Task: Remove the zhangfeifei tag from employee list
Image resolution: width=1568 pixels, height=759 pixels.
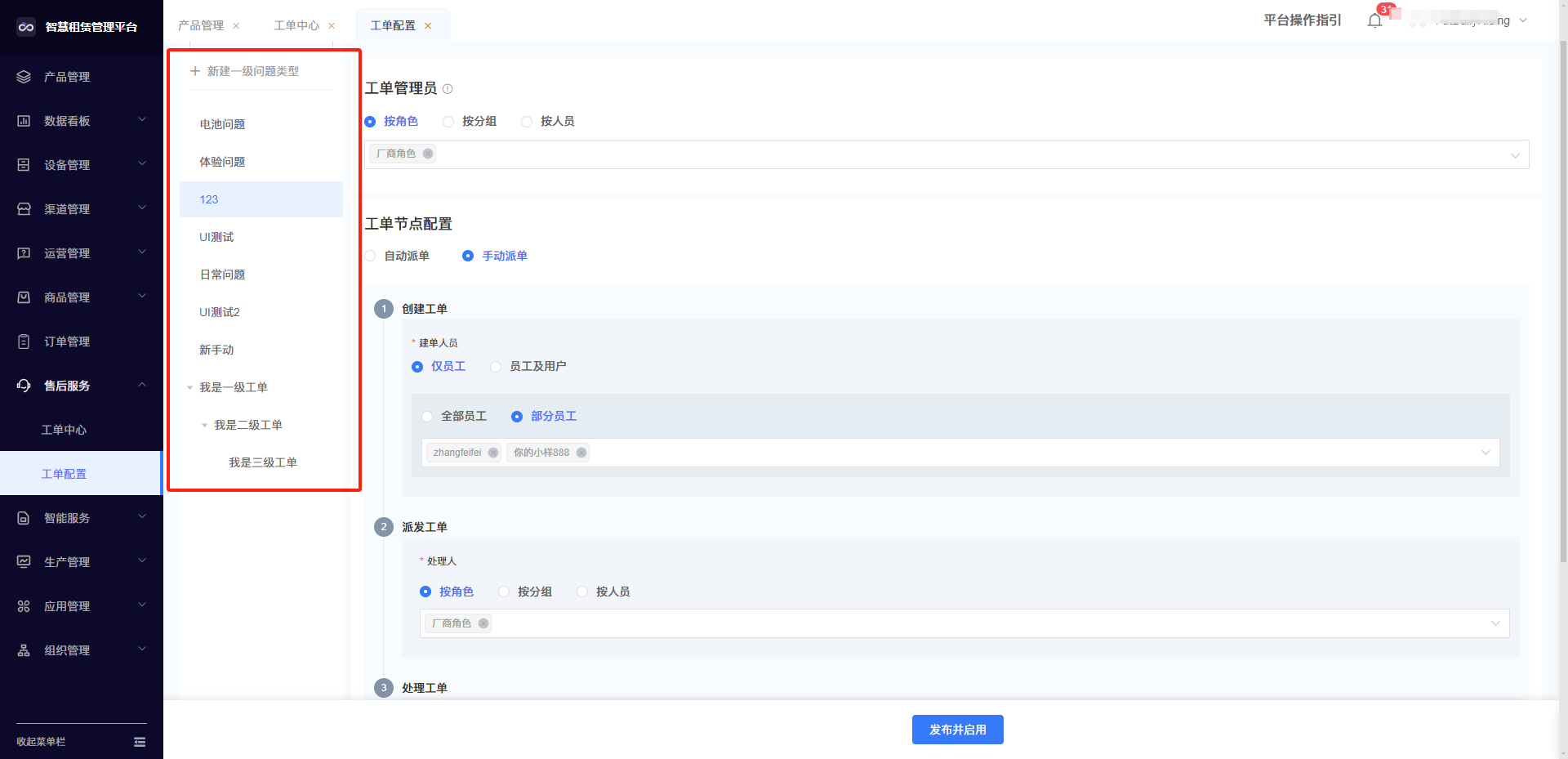Action: point(493,453)
